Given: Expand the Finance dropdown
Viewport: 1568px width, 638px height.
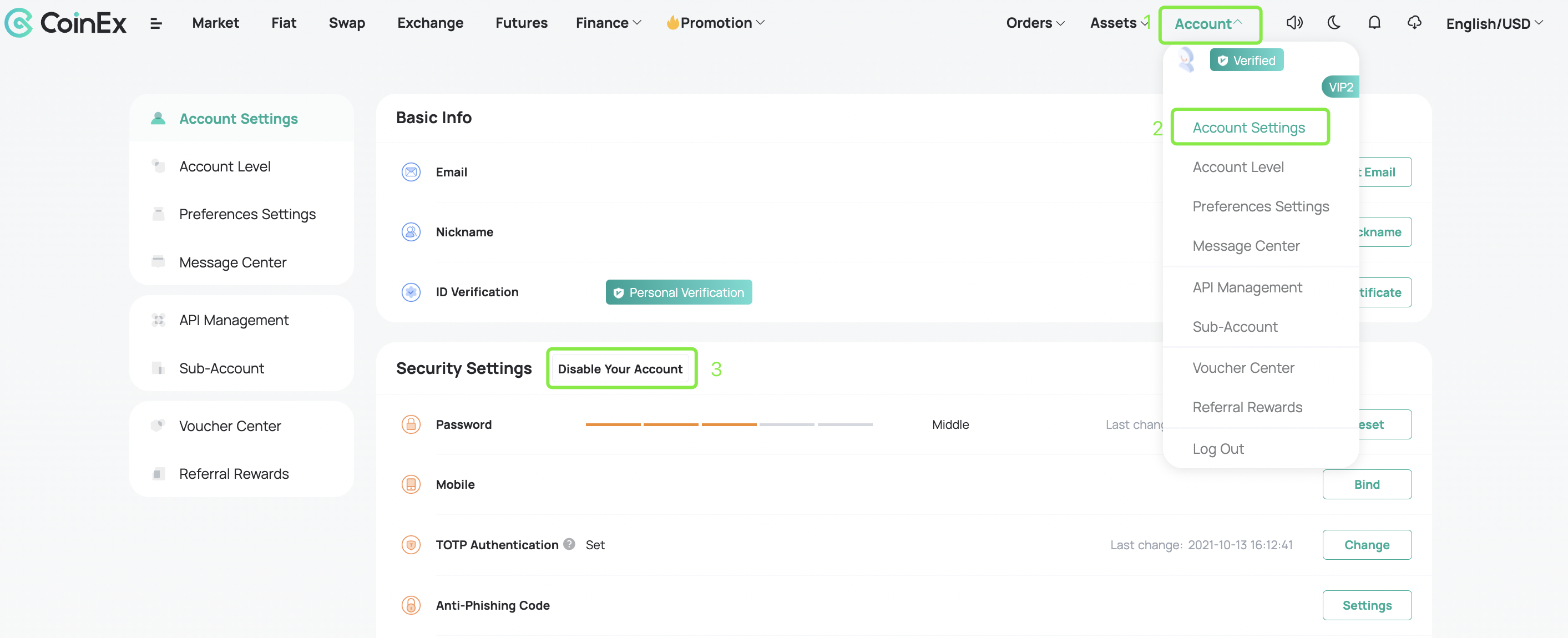Looking at the screenshot, I should click(608, 23).
